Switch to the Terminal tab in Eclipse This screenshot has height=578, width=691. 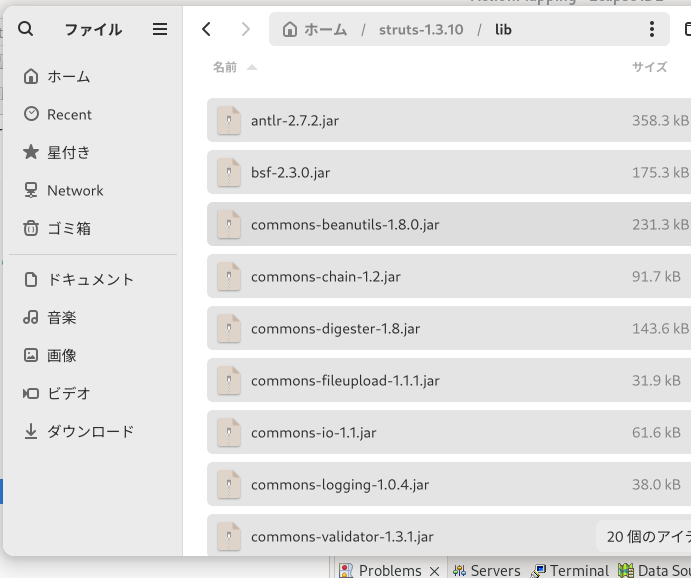[569, 571]
